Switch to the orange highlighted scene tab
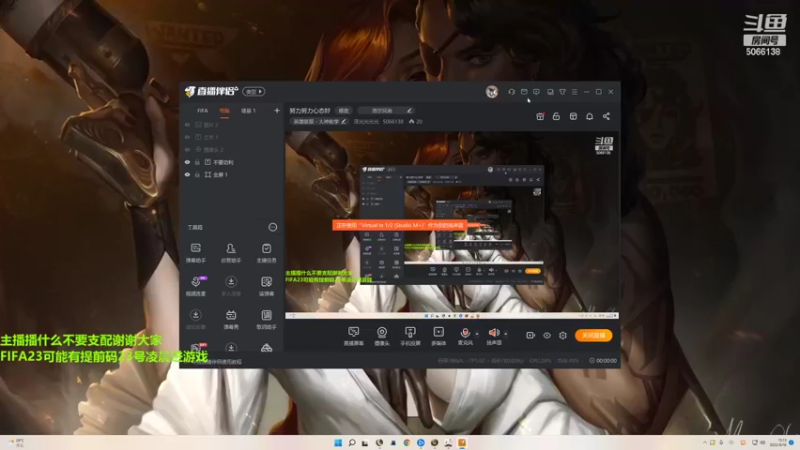Viewport: 800px width, 450px height. (224, 111)
